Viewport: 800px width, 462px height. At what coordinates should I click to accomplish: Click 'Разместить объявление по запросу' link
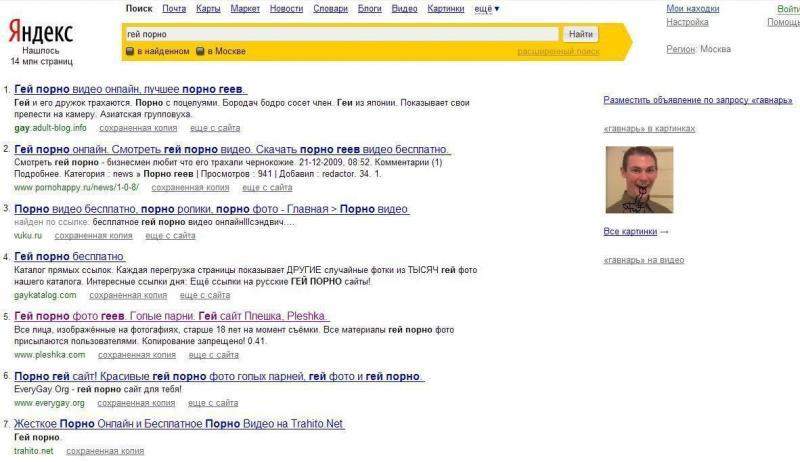697,100
